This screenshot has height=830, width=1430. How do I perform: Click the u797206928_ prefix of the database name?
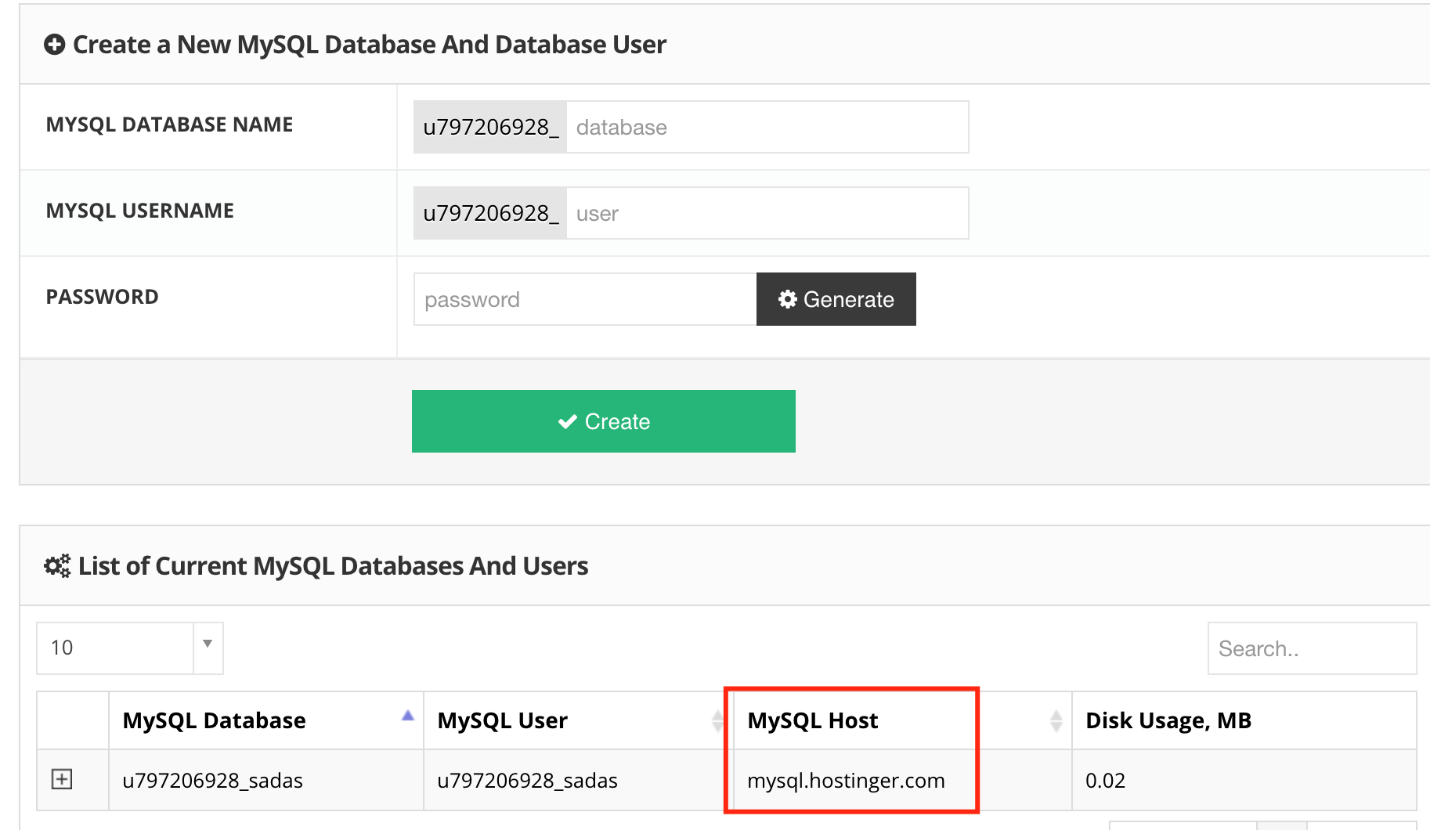[490, 127]
